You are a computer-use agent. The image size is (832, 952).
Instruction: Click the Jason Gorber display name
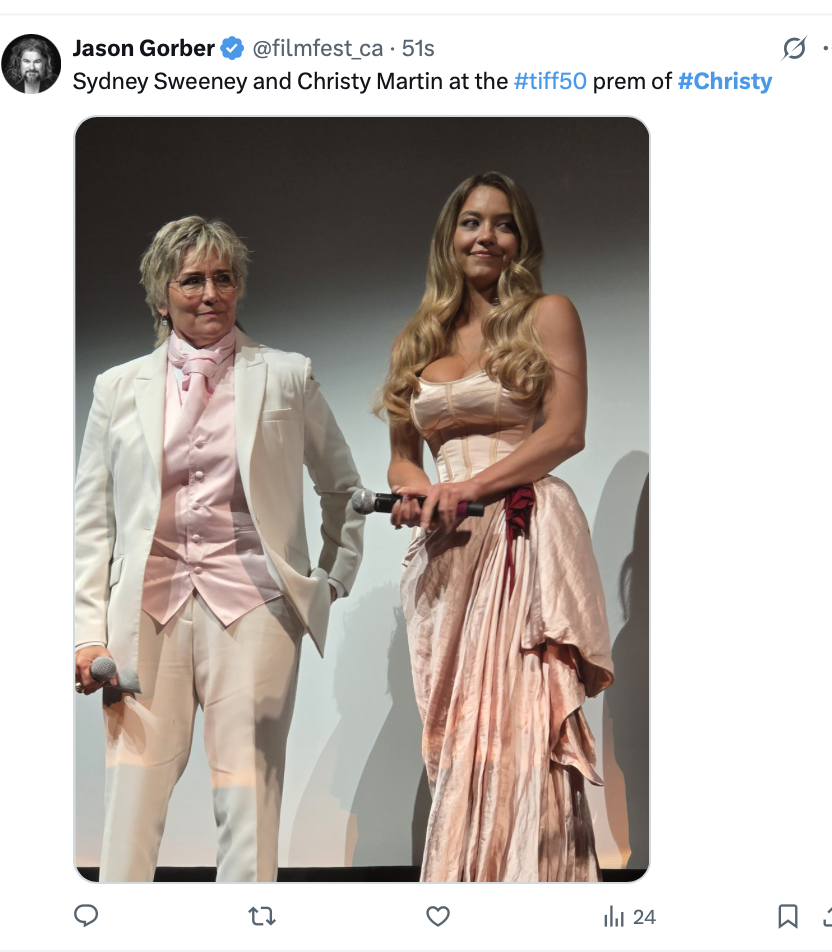[143, 48]
